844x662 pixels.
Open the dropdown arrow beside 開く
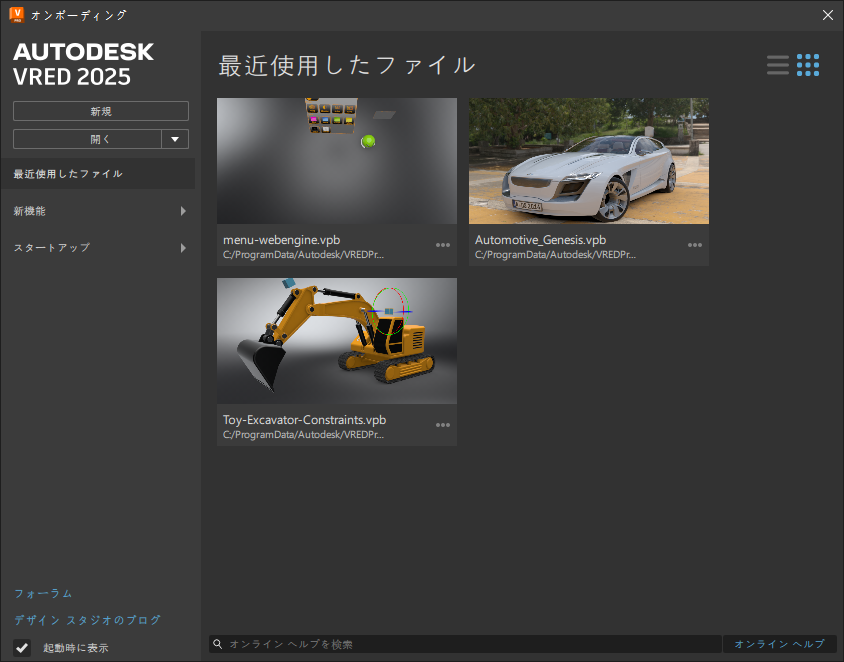point(175,139)
